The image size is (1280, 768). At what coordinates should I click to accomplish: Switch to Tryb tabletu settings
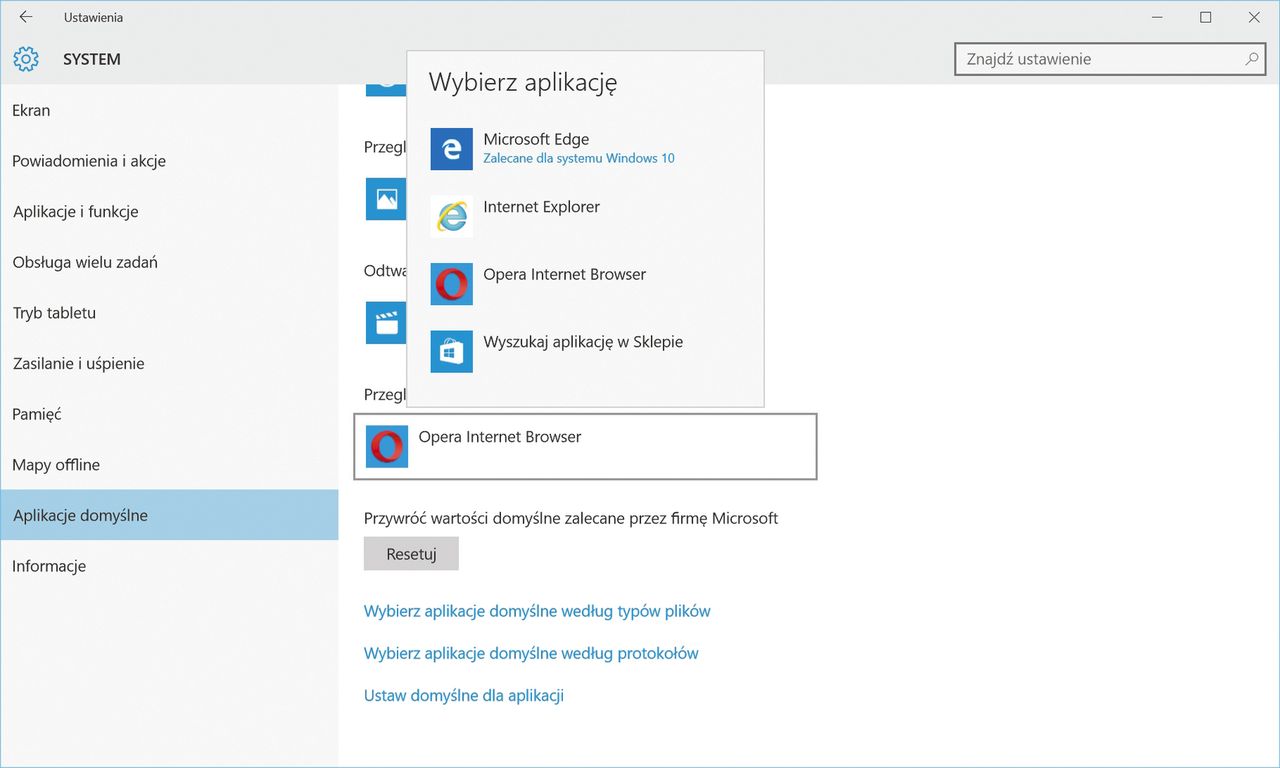pyautogui.click(x=169, y=313)
